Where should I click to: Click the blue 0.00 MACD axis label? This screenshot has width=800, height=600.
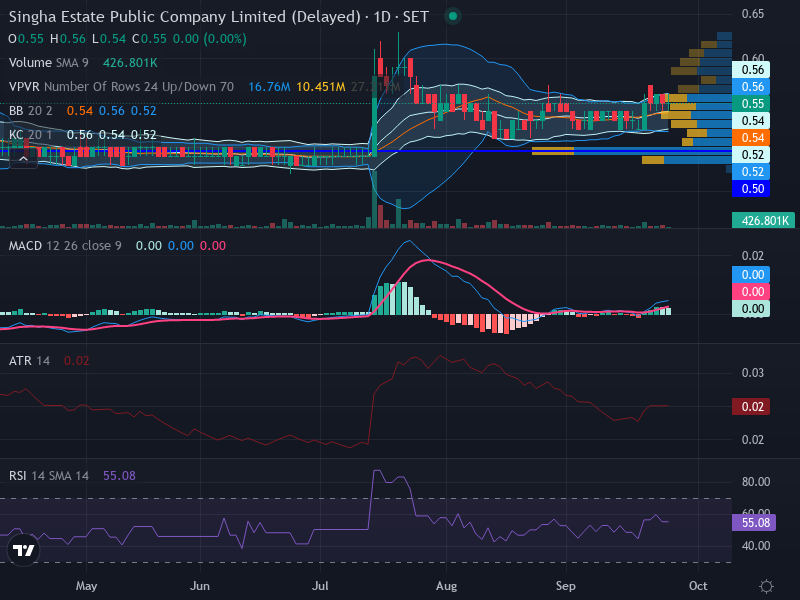[x=751, y=274]
